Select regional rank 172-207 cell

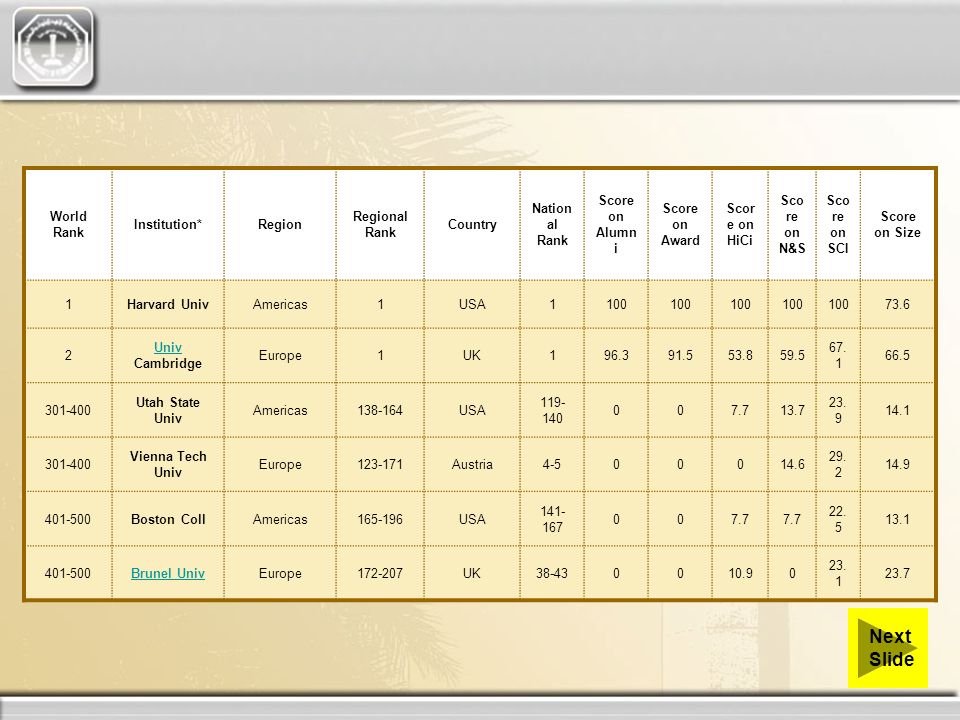point(380,573)
